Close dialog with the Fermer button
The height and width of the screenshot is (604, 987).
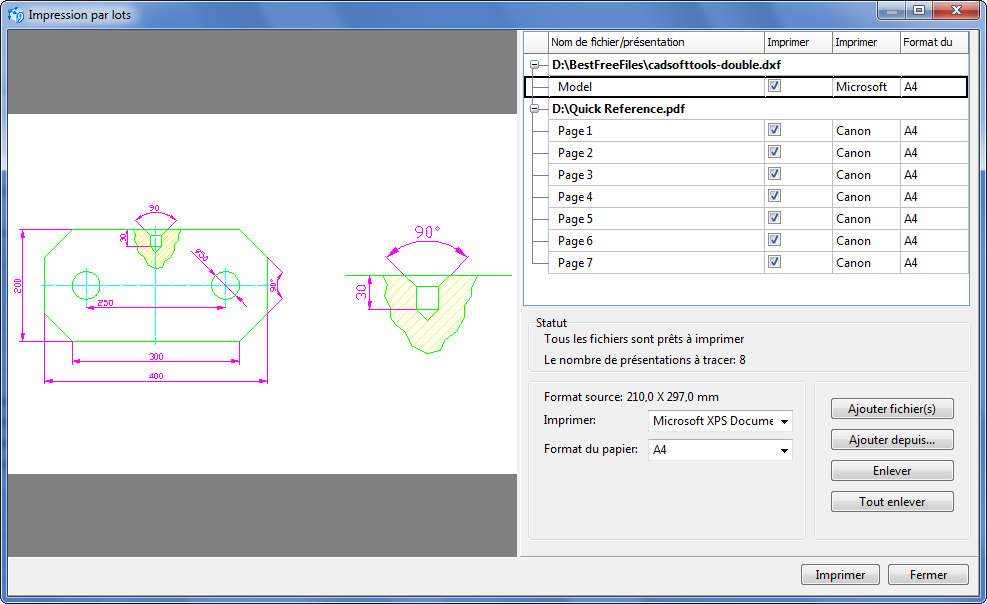click(929, 575)
